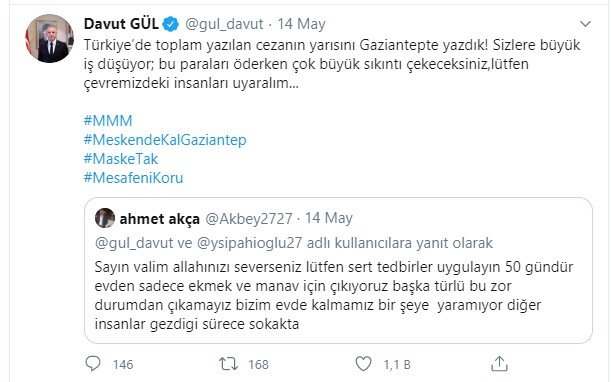Visit the @Akbey2727 handle

click(x=249, y=219)
